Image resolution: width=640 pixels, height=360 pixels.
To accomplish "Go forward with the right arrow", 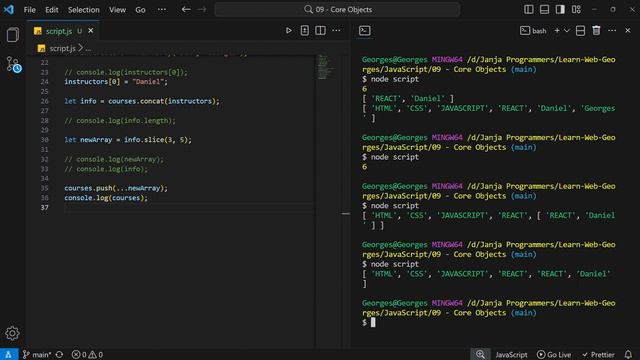I will pos(202,9).
